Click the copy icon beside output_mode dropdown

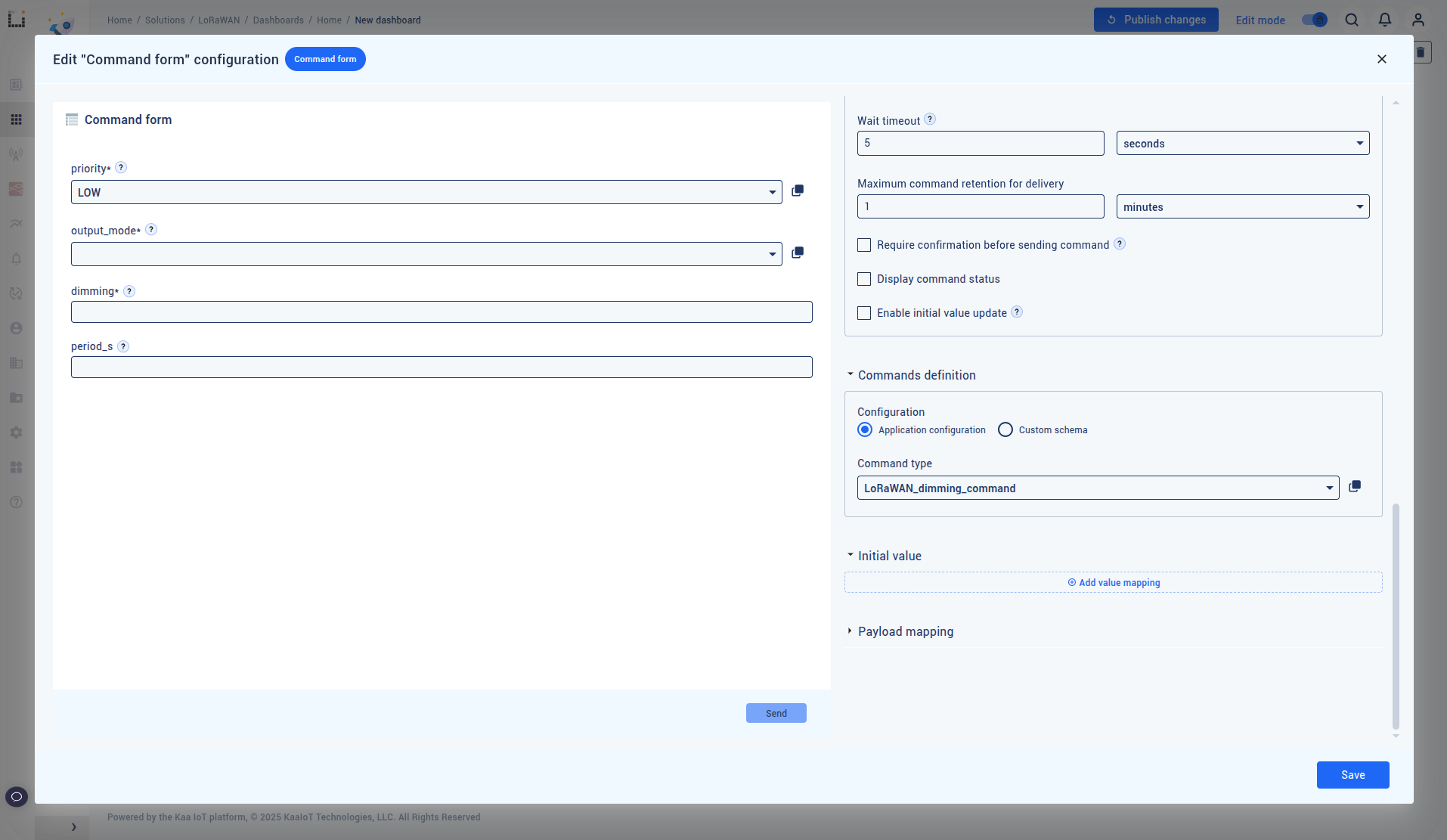[x=797, y=253]
